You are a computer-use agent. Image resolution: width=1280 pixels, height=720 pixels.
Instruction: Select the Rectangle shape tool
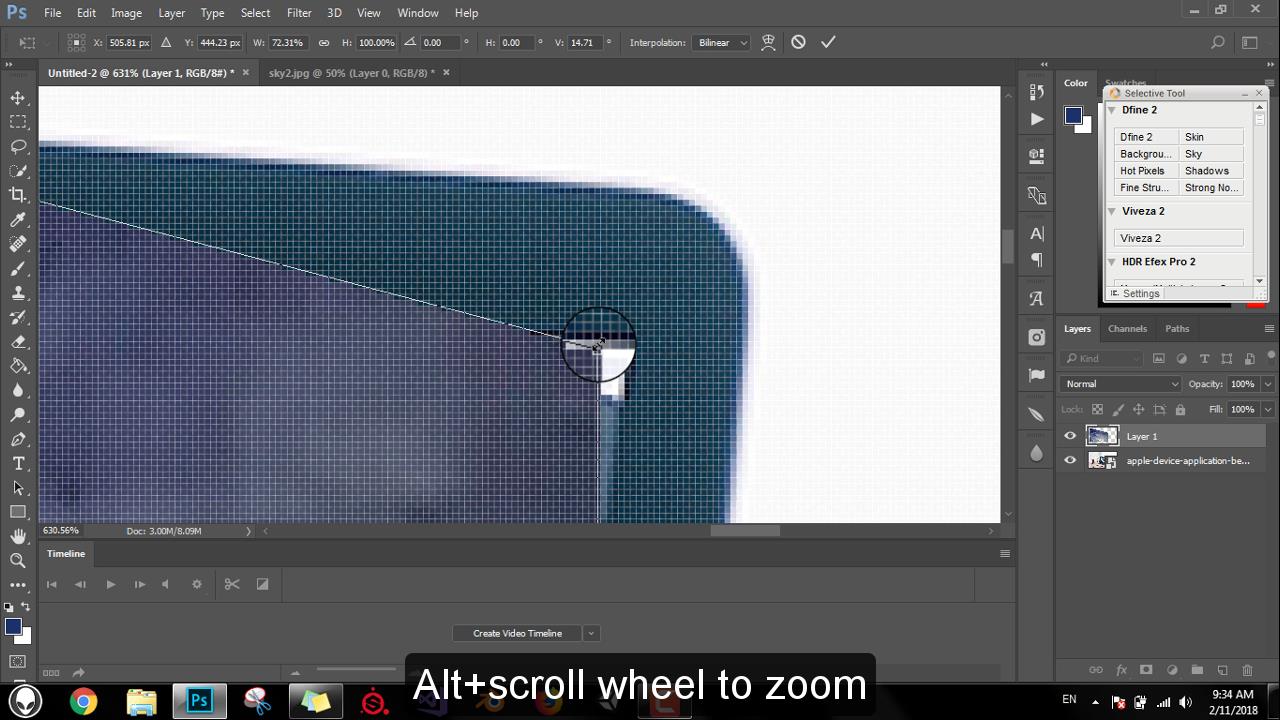point(18,512)
